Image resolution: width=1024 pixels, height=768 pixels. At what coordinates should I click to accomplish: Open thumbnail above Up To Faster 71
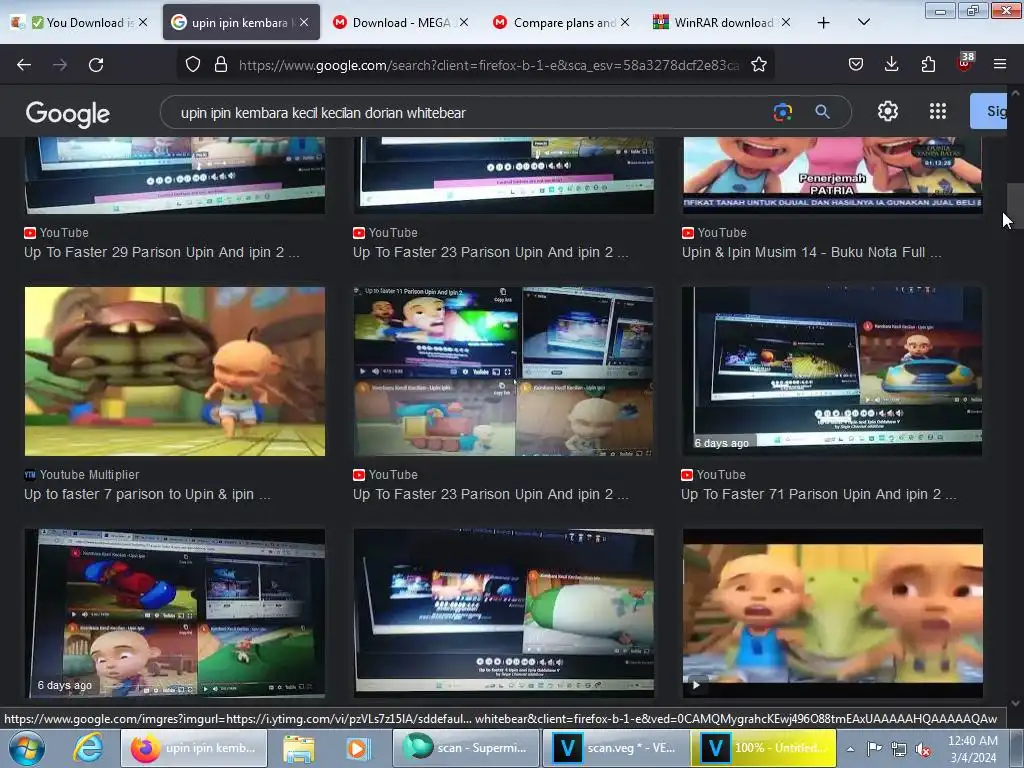tap(832, 371)
